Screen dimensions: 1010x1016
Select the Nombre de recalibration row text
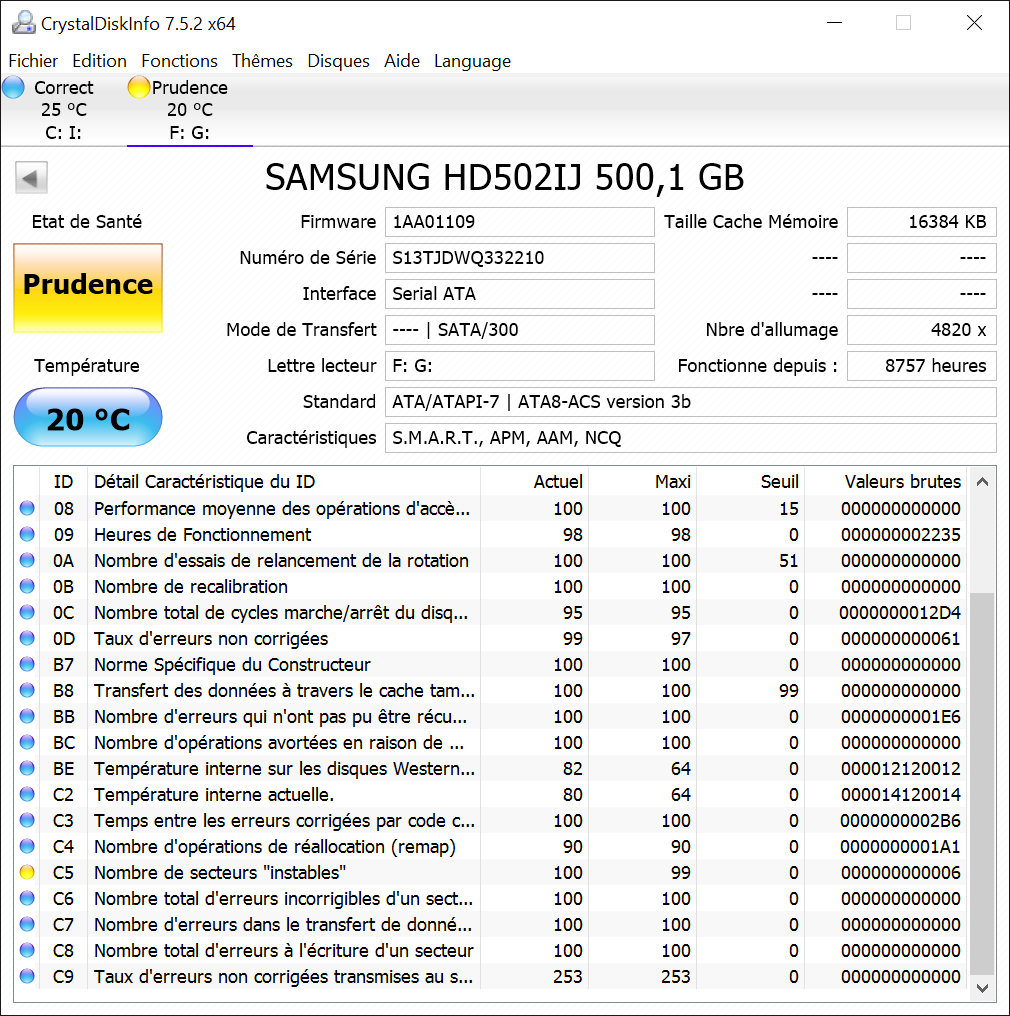(x=191, y=586)
